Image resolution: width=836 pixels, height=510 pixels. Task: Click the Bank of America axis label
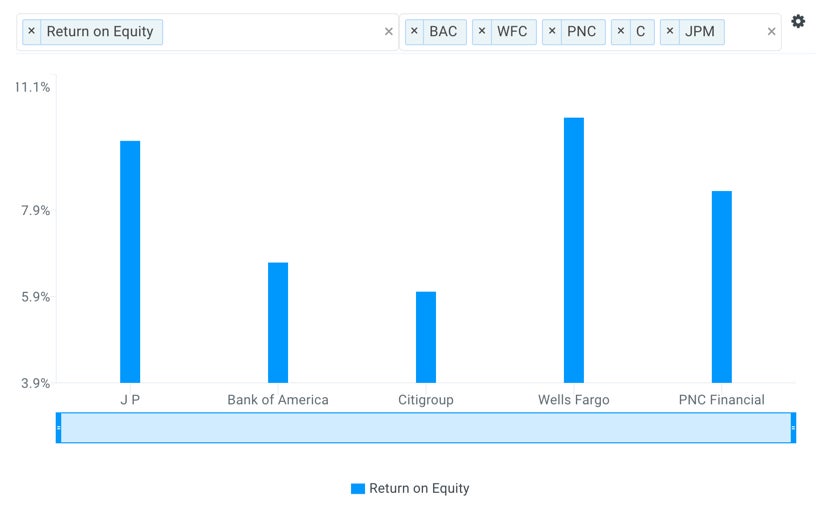[278, 400]
